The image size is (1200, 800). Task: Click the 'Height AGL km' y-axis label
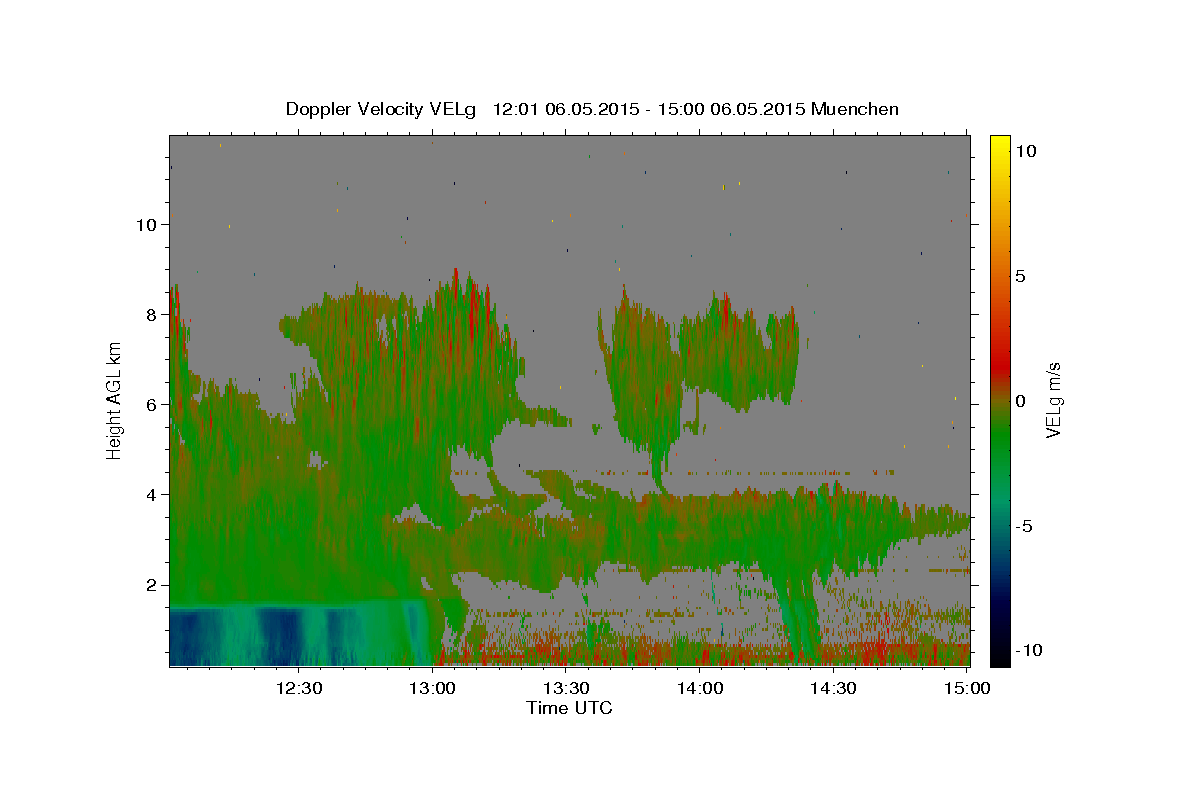pyautogui.click(x=115, y=399)
